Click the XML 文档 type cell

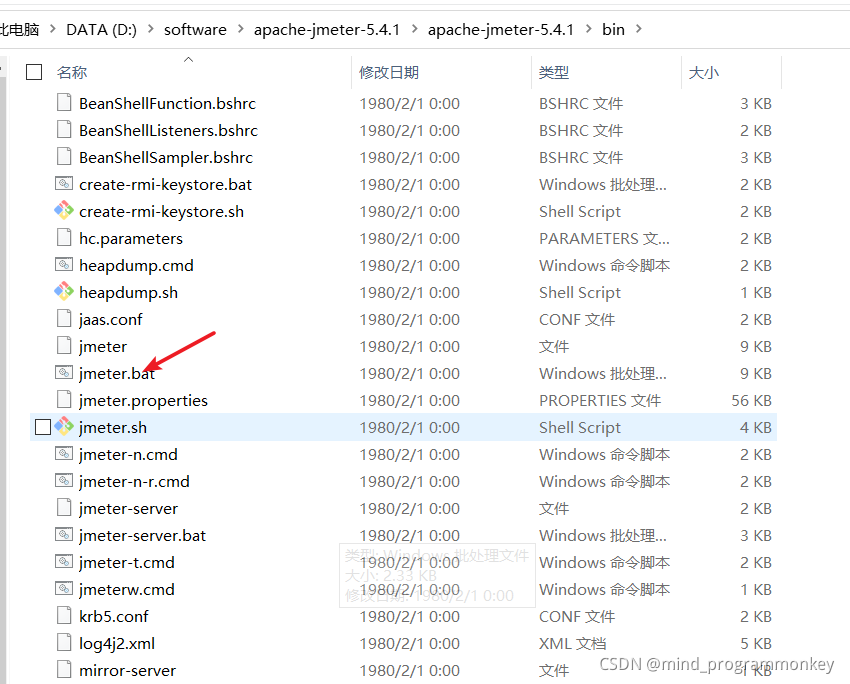coord(572,643)
